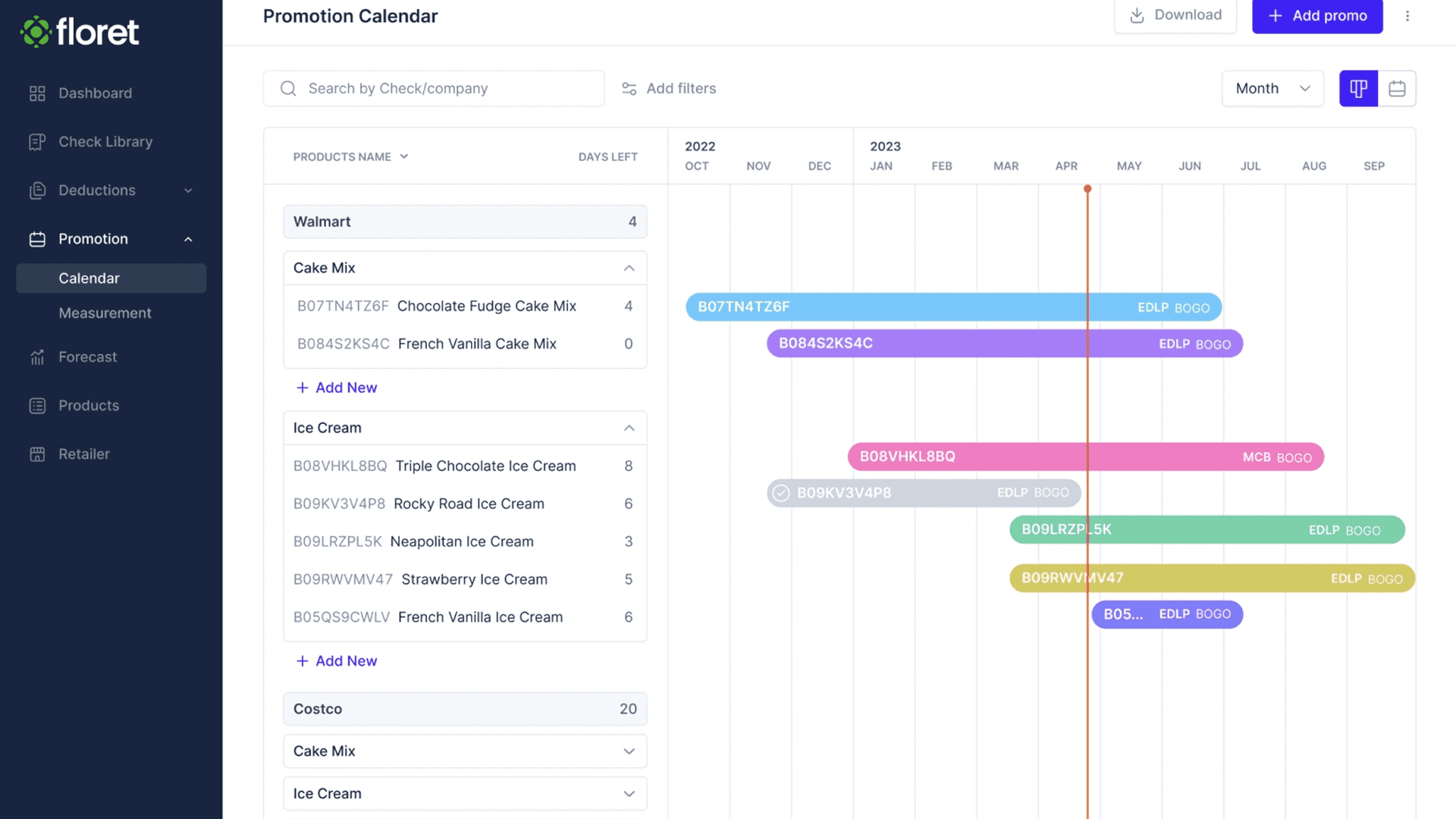The image size is (1456, 819).
Task: Click the completed check on B09KV3V4P8 bar
Action: click(x=781, y=493)
